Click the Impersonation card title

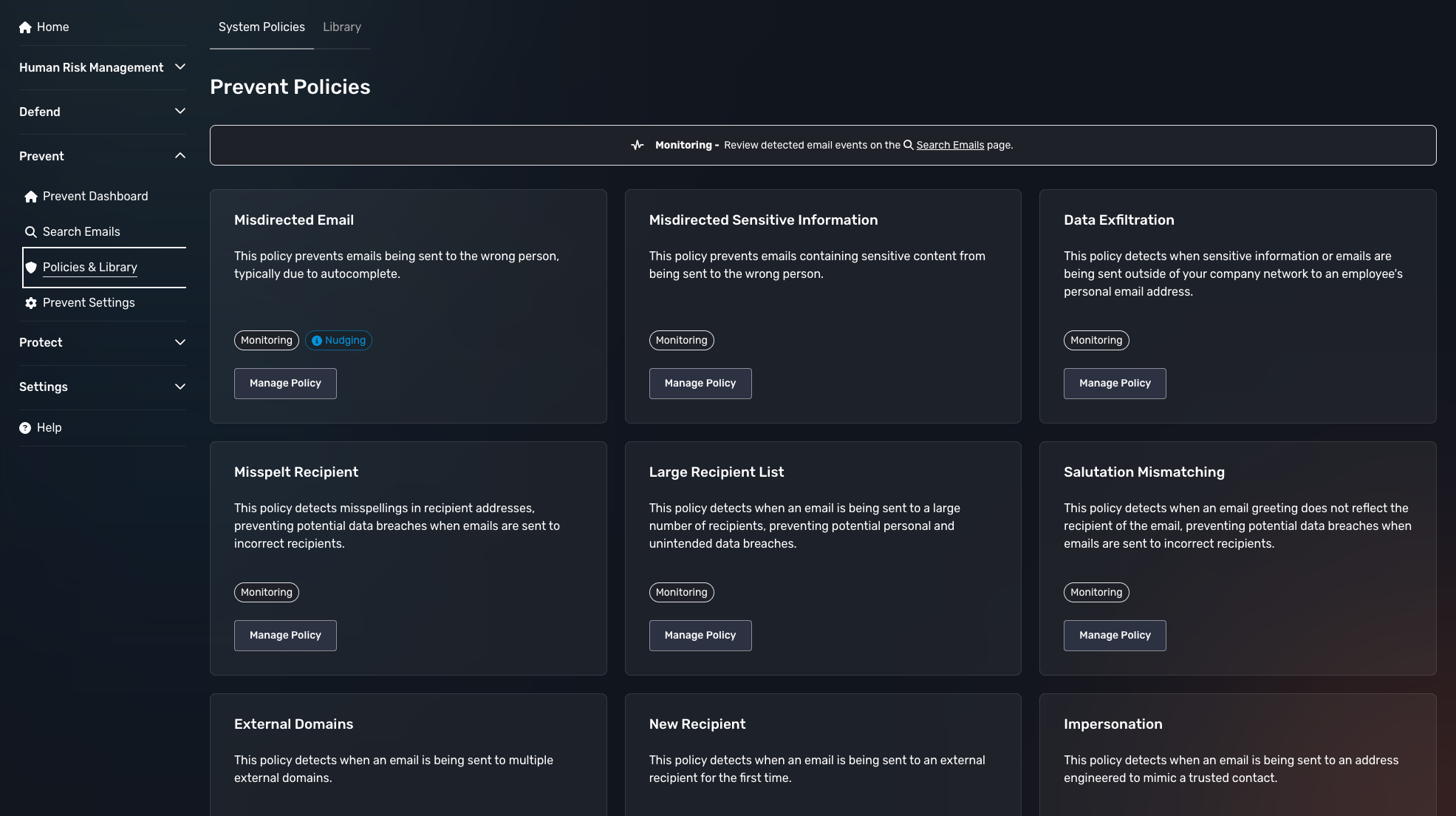pyautogui.click(x=1113, y=724)
